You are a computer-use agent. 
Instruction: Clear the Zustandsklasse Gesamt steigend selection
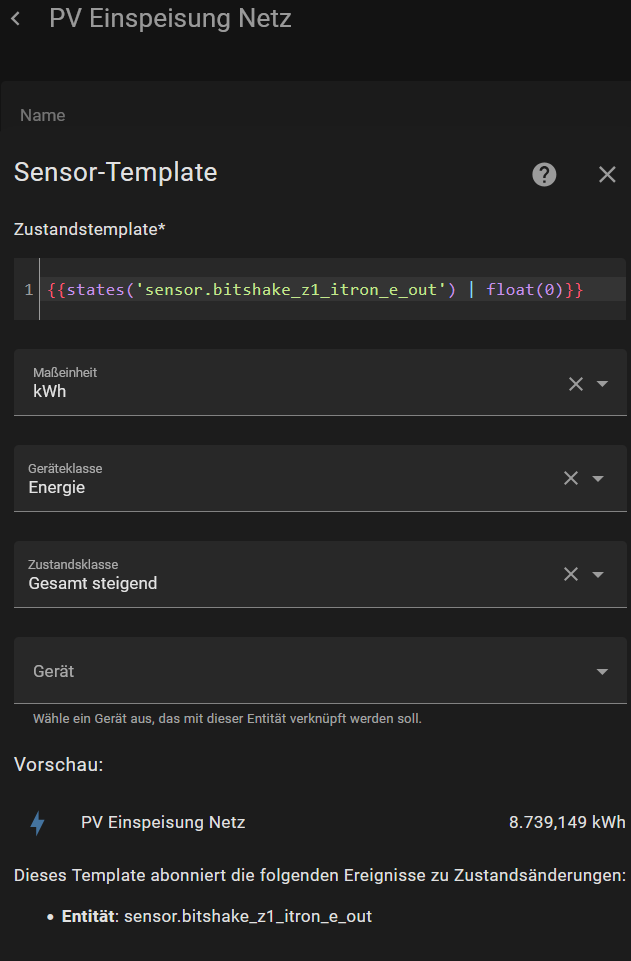click(571, 574)
